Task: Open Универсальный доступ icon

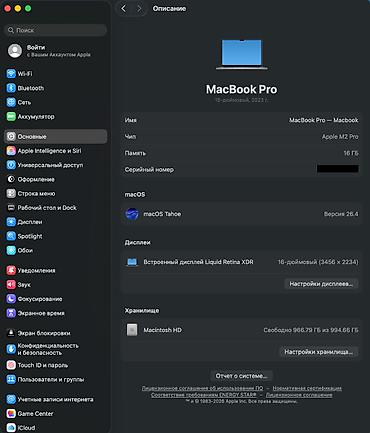Action: coord(11,165)
